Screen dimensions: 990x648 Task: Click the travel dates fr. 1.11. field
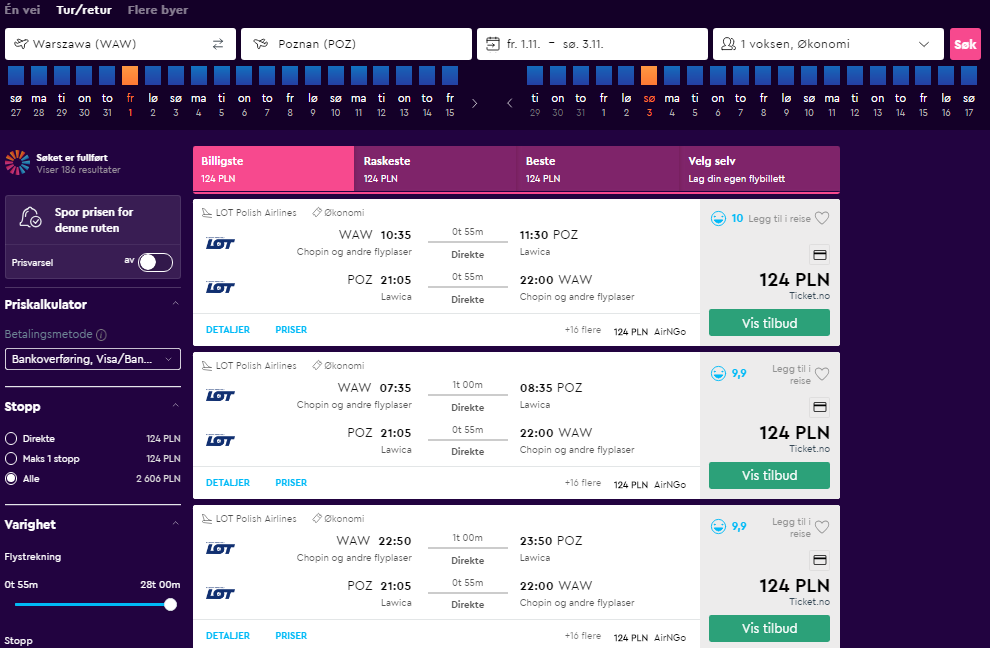592,44
